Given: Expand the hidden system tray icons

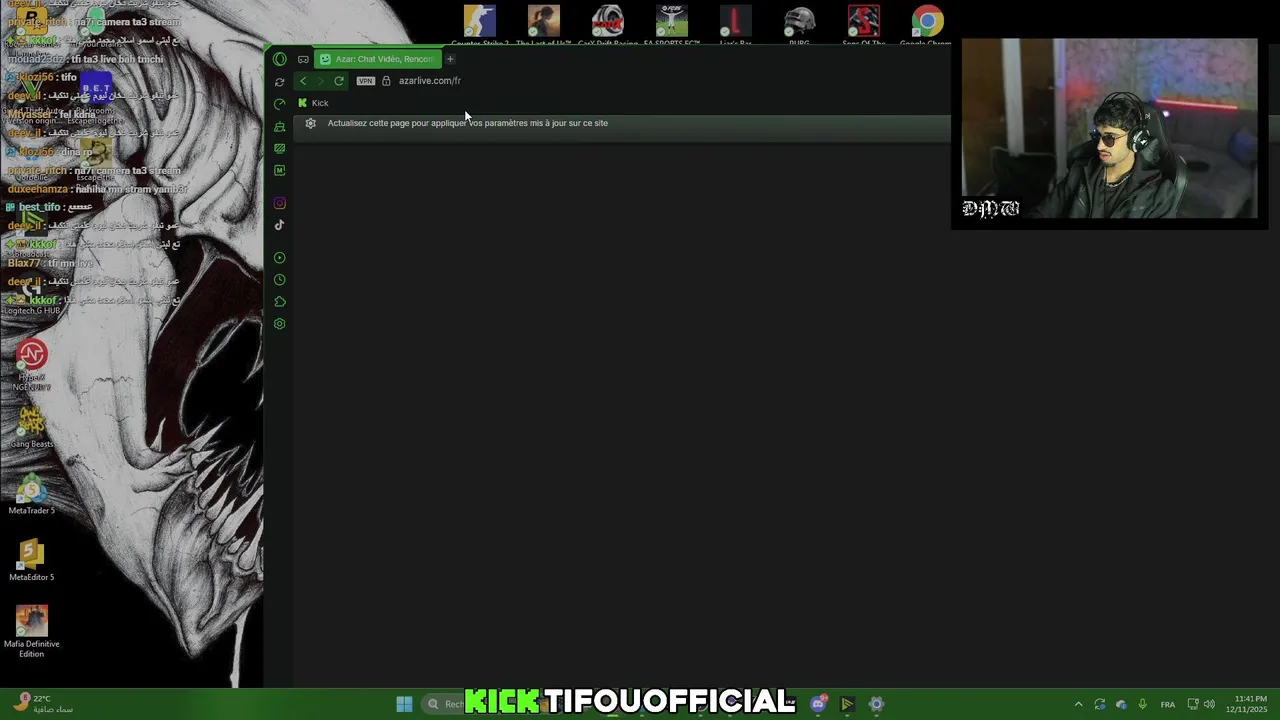Looking at the screenshot, I should coord(1078,704).
